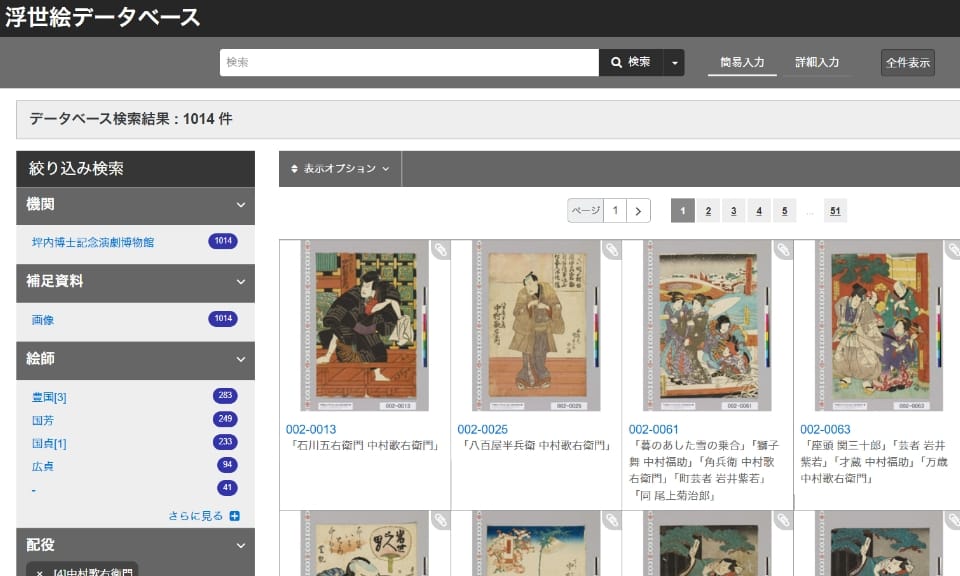Click the 41 count badge for dash entry
This screenshot has width=960, height=576.
coord(227,488)
